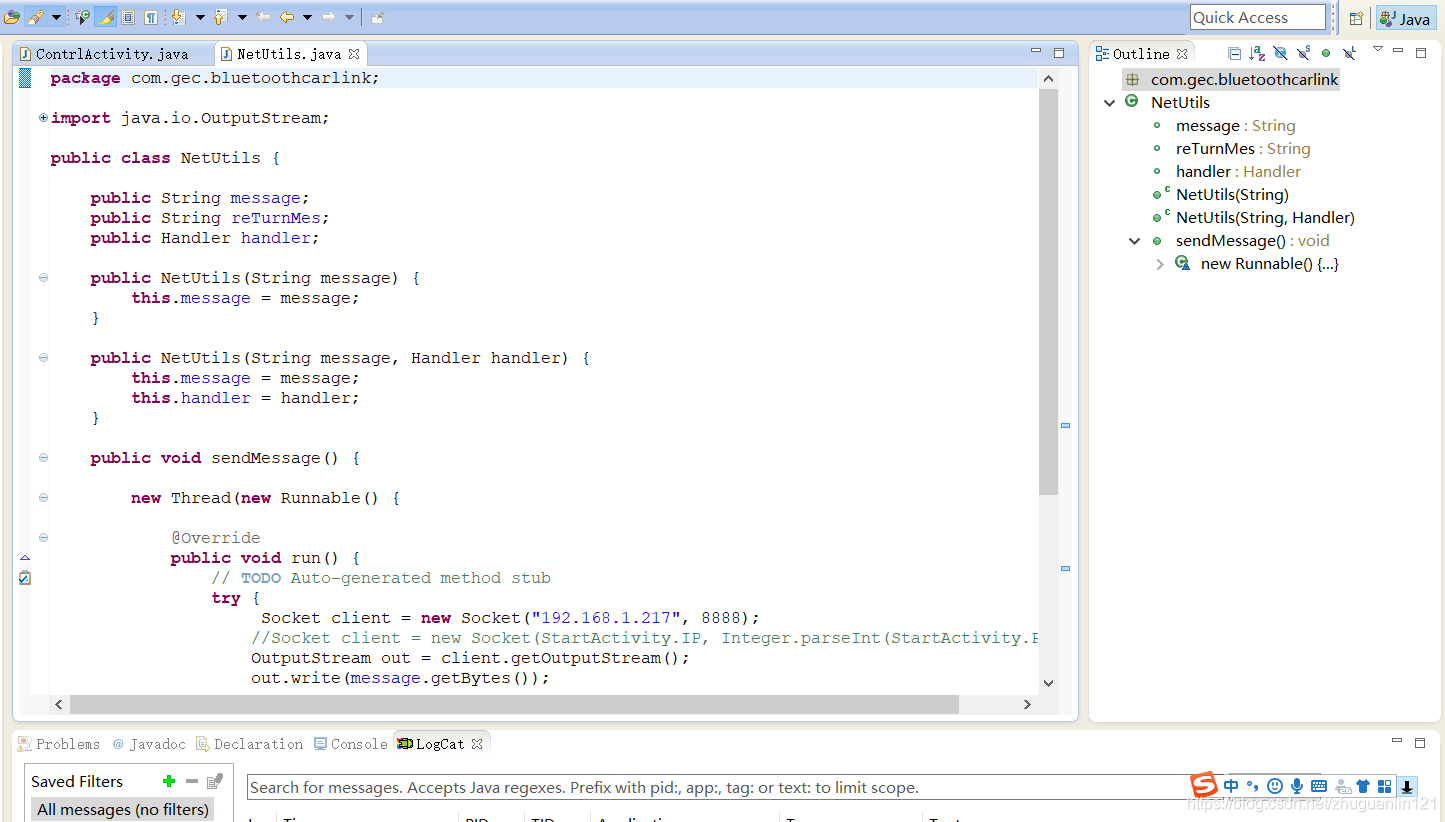Screen dimensions: 1445x822
Task: Toggle Show Whitespace Characters pilcrow icon
Action: click(x=150, y=17)
